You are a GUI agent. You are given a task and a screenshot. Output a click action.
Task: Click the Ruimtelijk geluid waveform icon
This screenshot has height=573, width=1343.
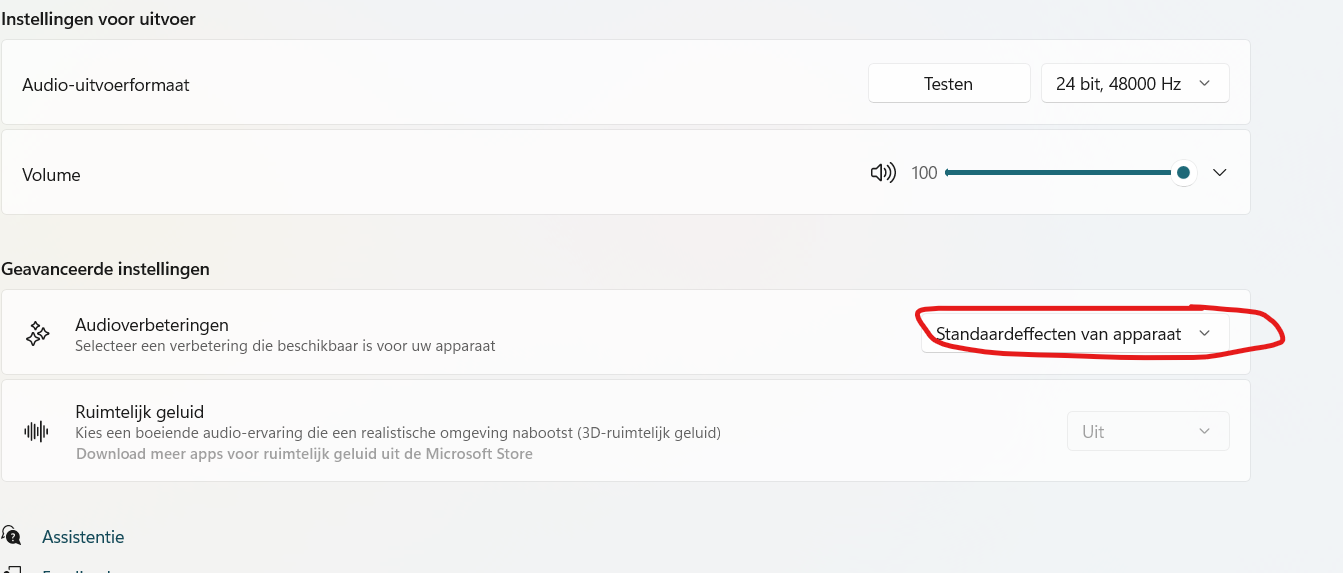coord(37,431)
